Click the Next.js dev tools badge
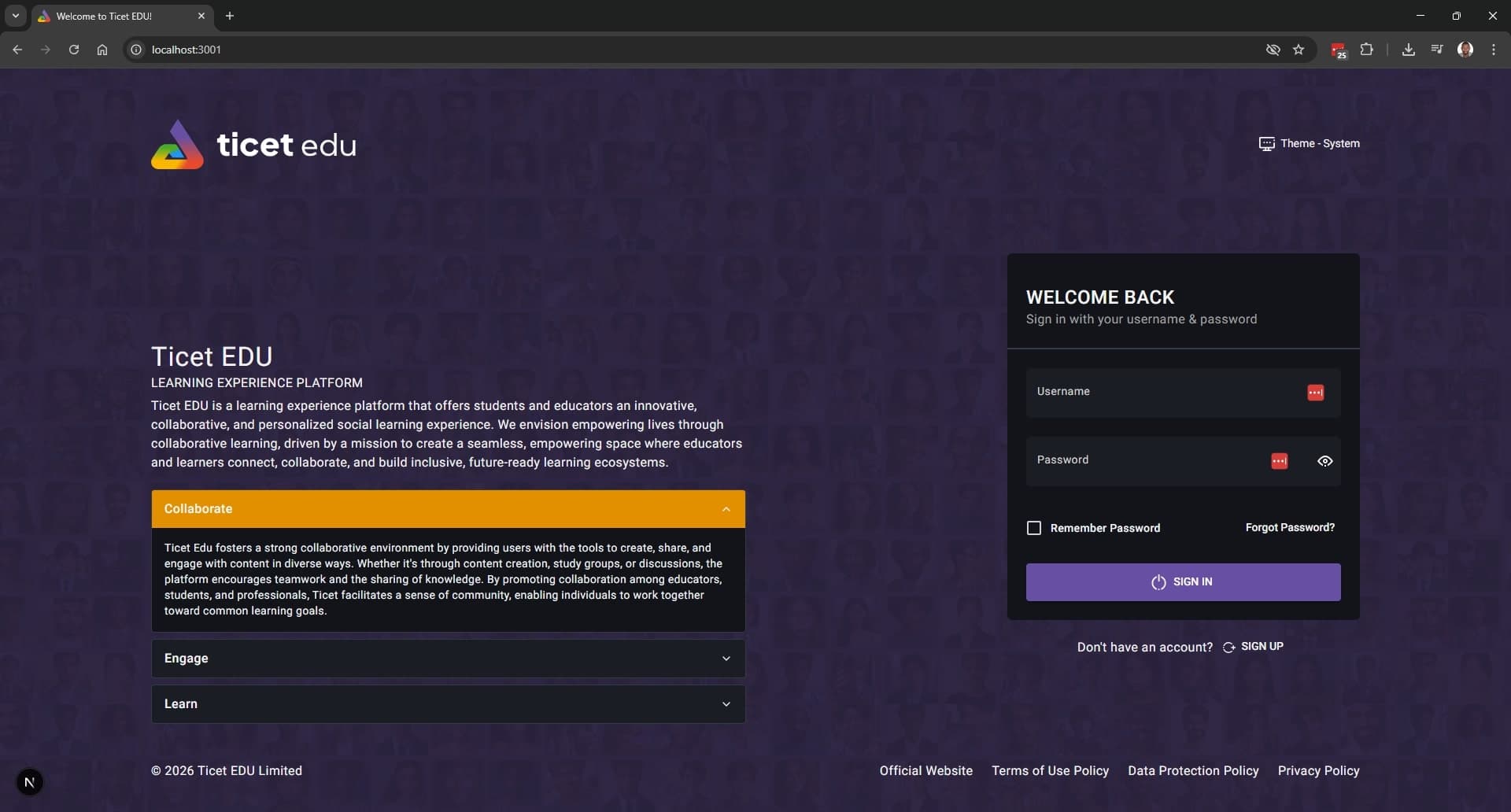This screenshot has height=812, width=1511. pos(30,782)
